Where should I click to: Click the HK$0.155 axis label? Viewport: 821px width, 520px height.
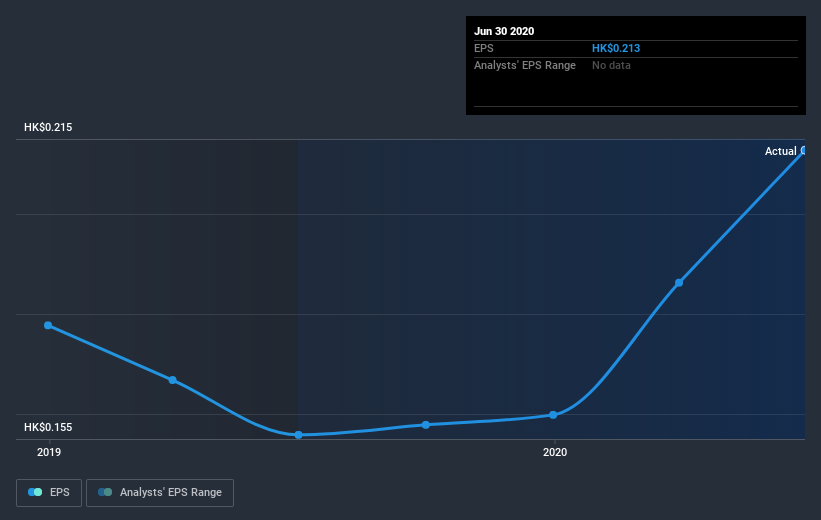48,427
